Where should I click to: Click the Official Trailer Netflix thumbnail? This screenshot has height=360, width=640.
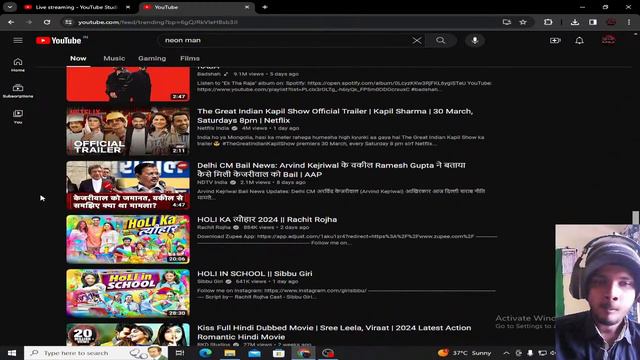128,131
